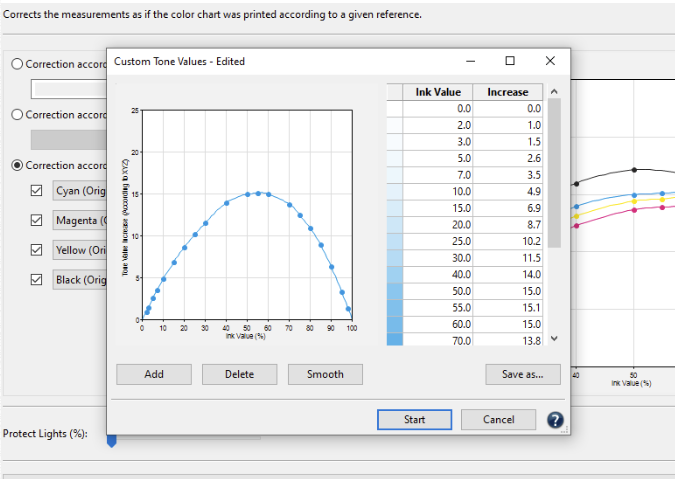Select the Ink Value 40.0 cell
This screenshot has height=479, width=675.
click(x=438, y=275)
